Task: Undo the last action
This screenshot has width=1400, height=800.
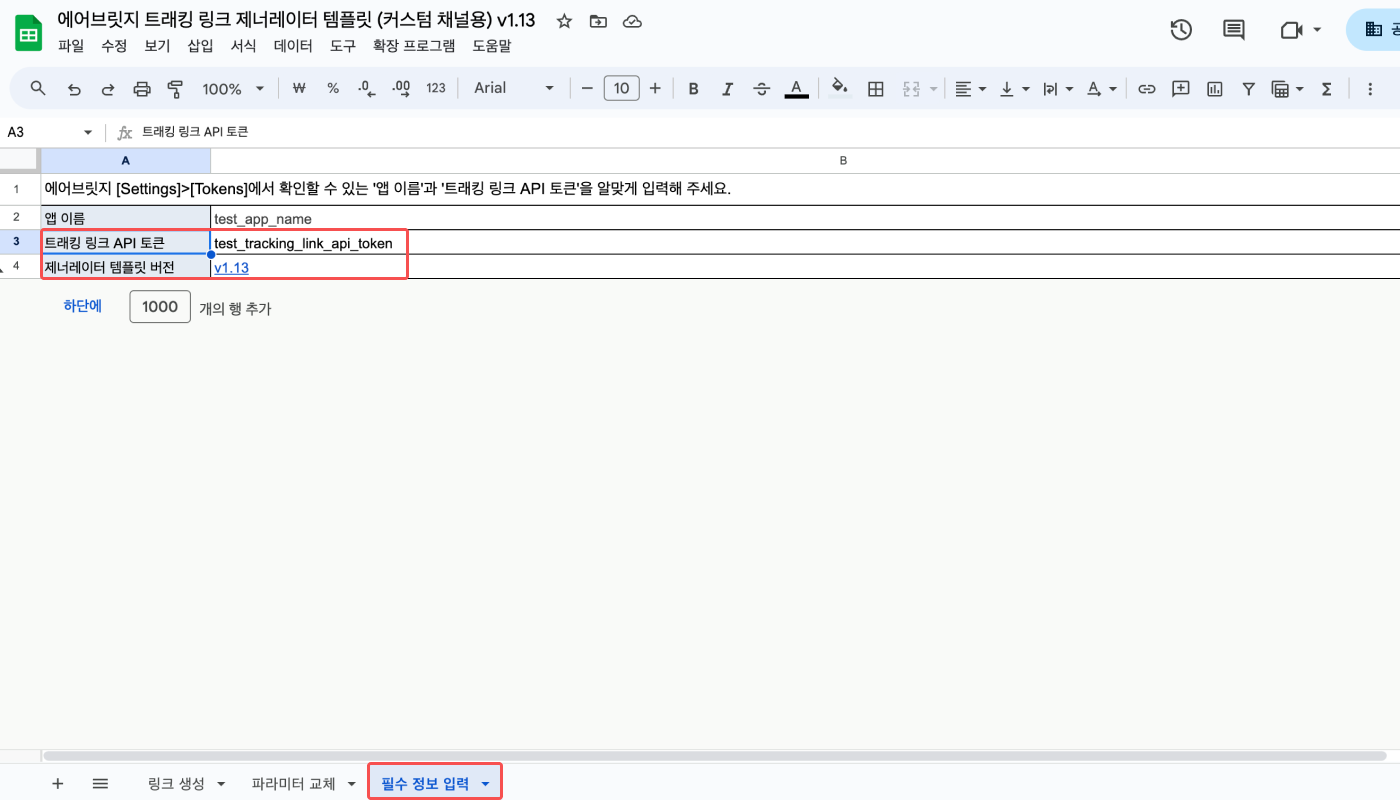Action: 74,88
